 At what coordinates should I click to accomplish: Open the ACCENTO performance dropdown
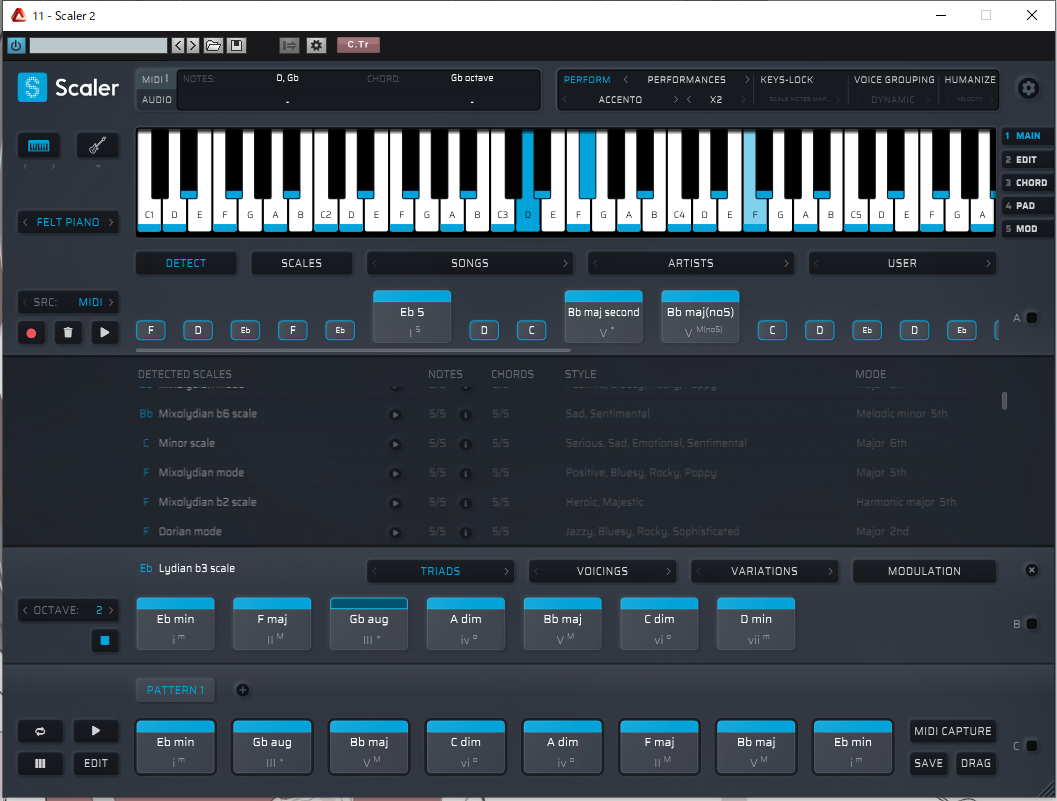(x=620, y=100)
